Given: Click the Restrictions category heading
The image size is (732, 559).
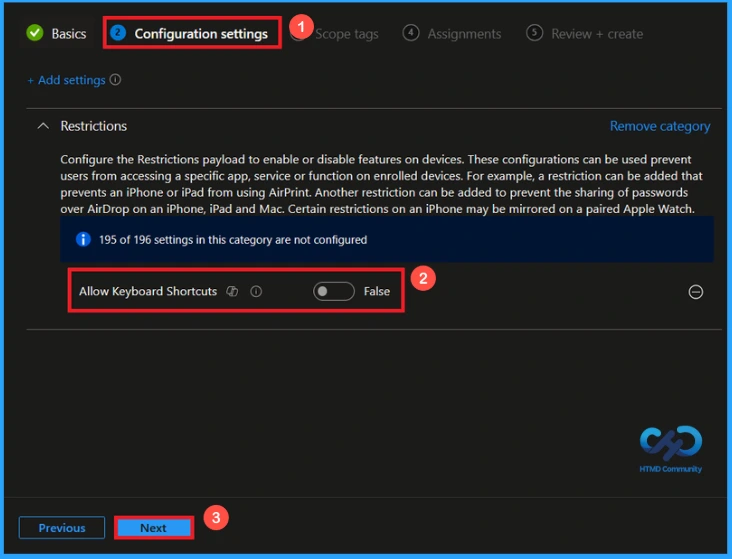Looking at the screenshot, I should pos(93,126).
